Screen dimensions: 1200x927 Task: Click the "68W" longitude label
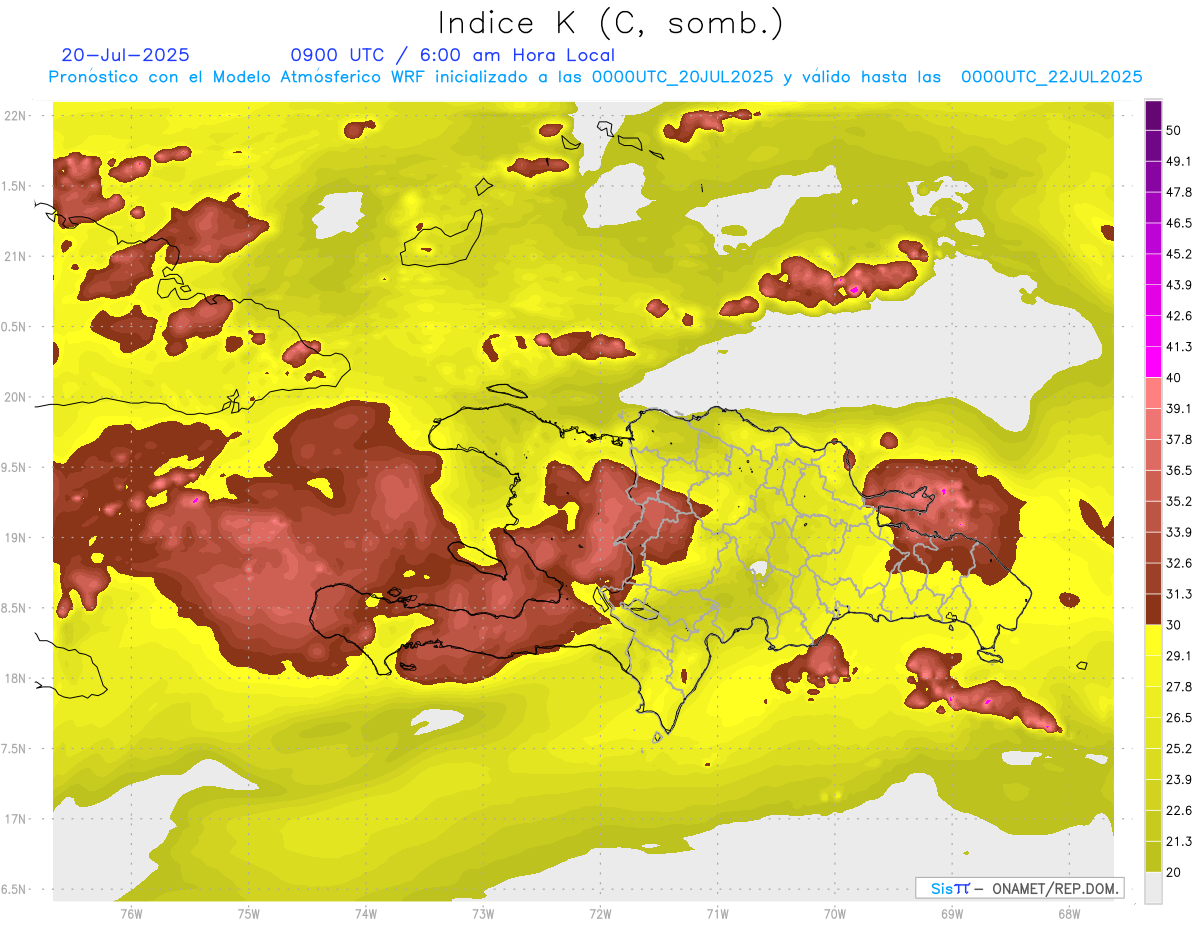[1069, 913]
